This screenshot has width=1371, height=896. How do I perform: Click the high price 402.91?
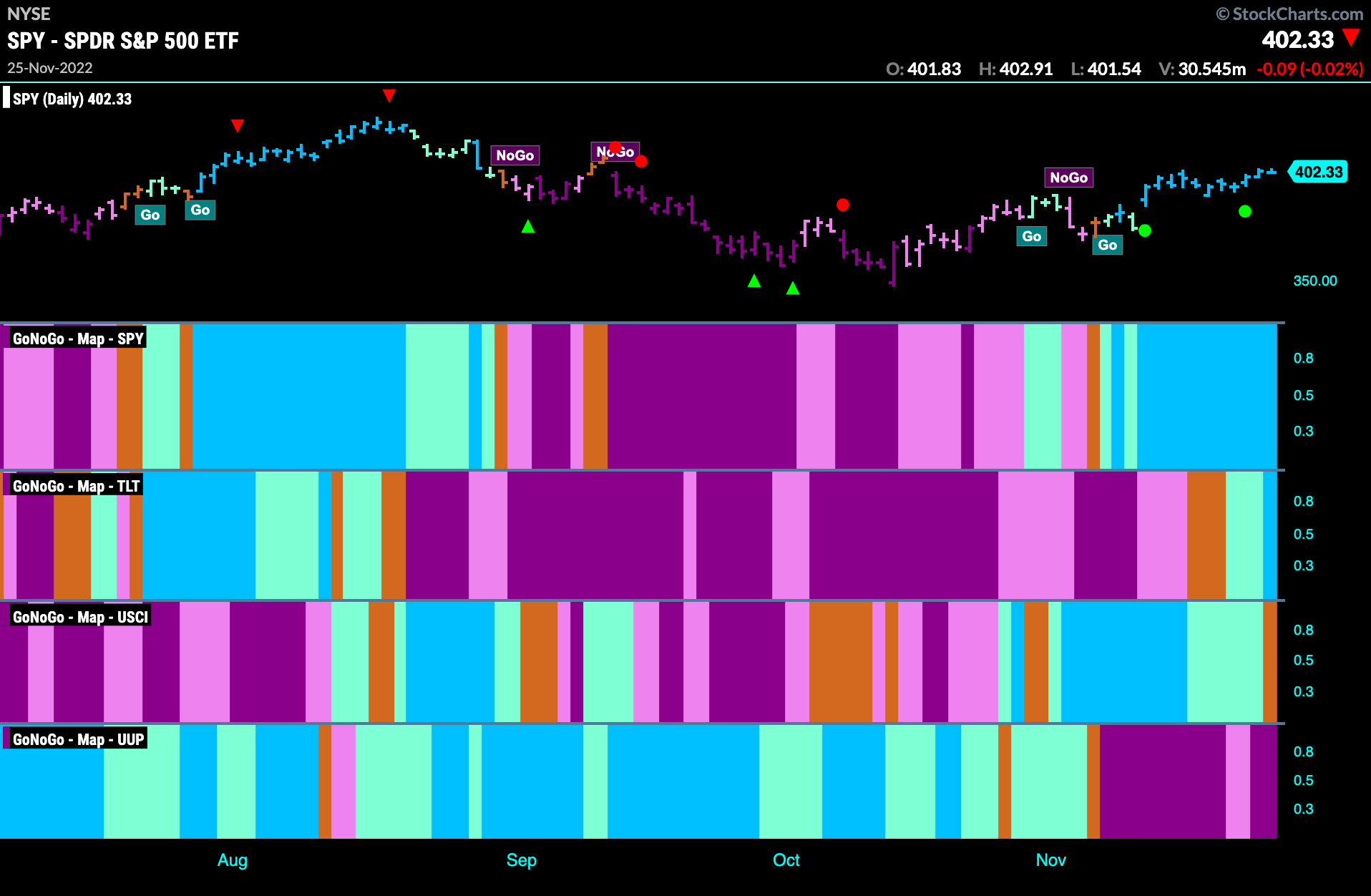click(1026, 69)
